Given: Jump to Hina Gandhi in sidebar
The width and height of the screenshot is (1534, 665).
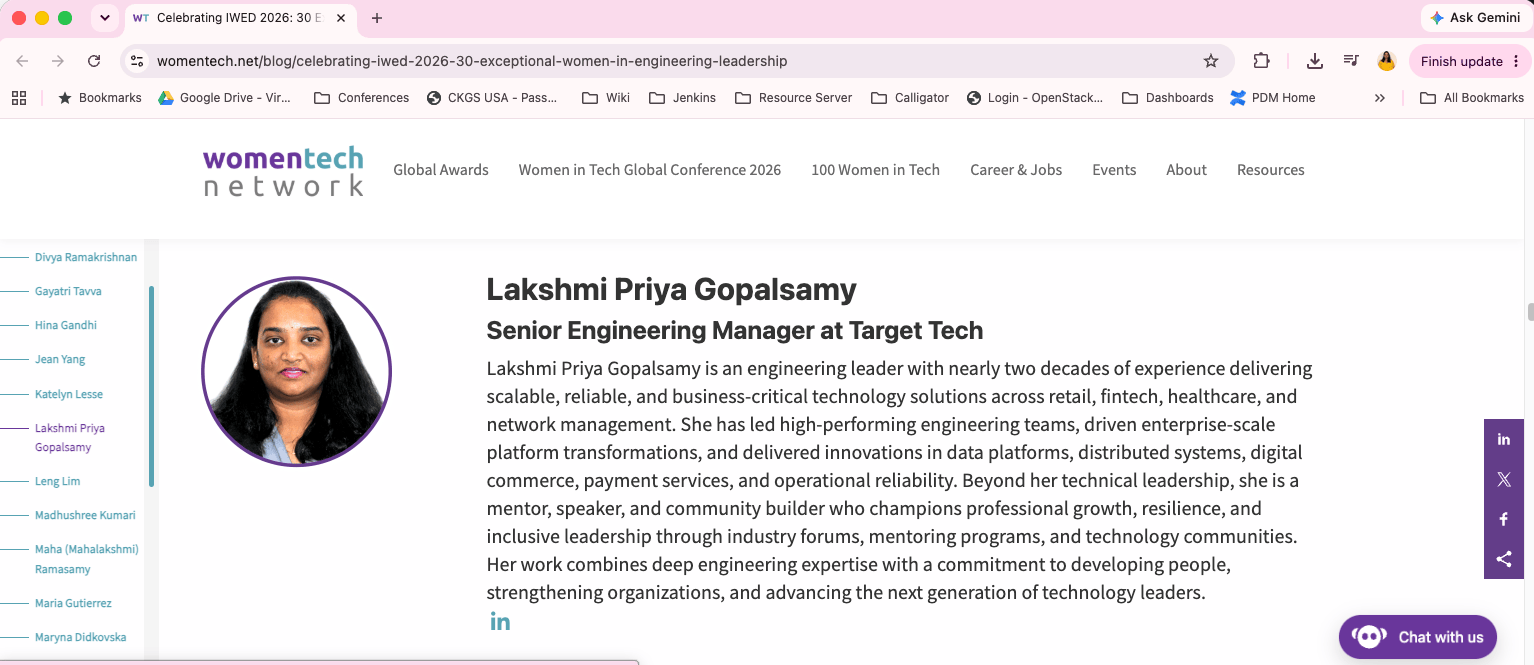Looking at the screenshot, I should point(66,325).
